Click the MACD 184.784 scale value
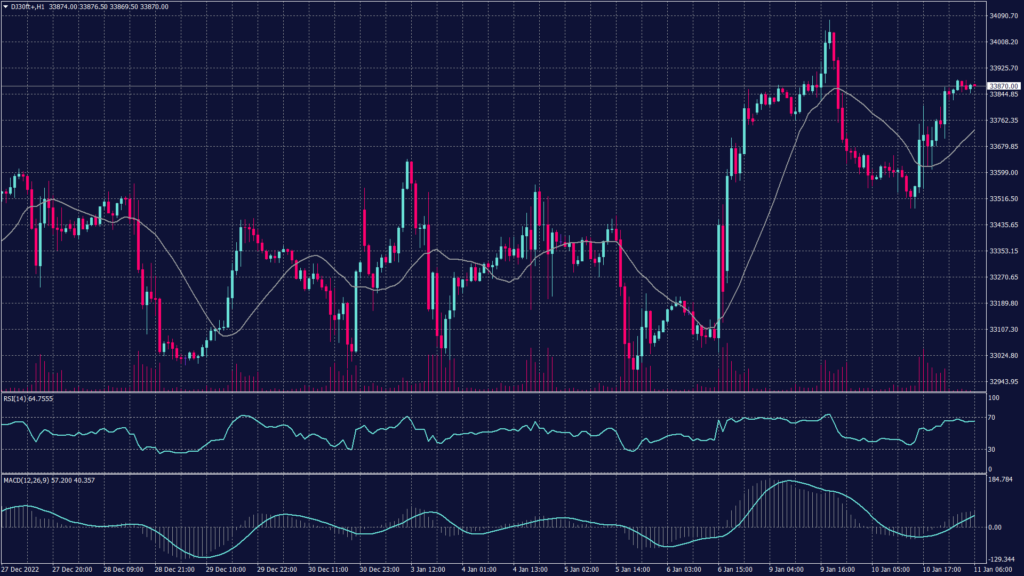 click(1001, 481)
